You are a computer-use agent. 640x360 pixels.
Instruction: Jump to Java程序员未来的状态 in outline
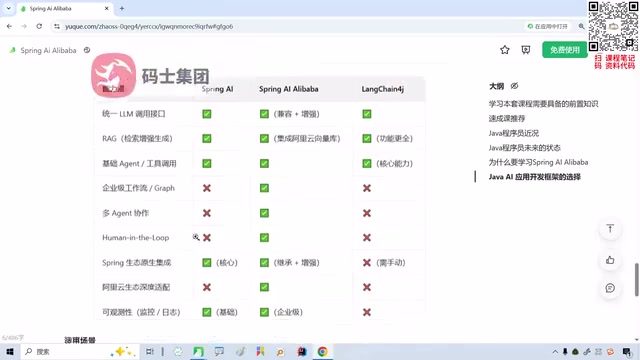pyautogui.click(x=524, y=148)
